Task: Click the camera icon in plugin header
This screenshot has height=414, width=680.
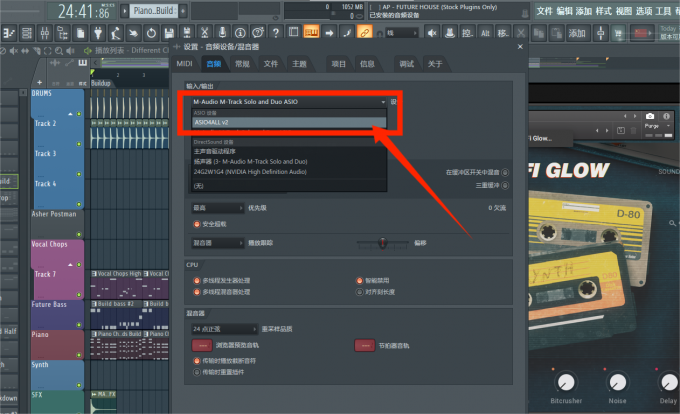Action: 650,116
